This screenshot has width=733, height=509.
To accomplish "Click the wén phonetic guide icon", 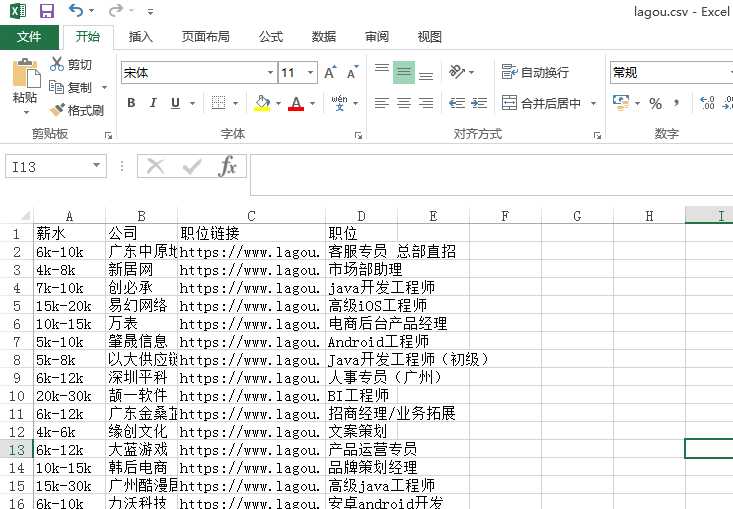I will [x=339, y=103].
